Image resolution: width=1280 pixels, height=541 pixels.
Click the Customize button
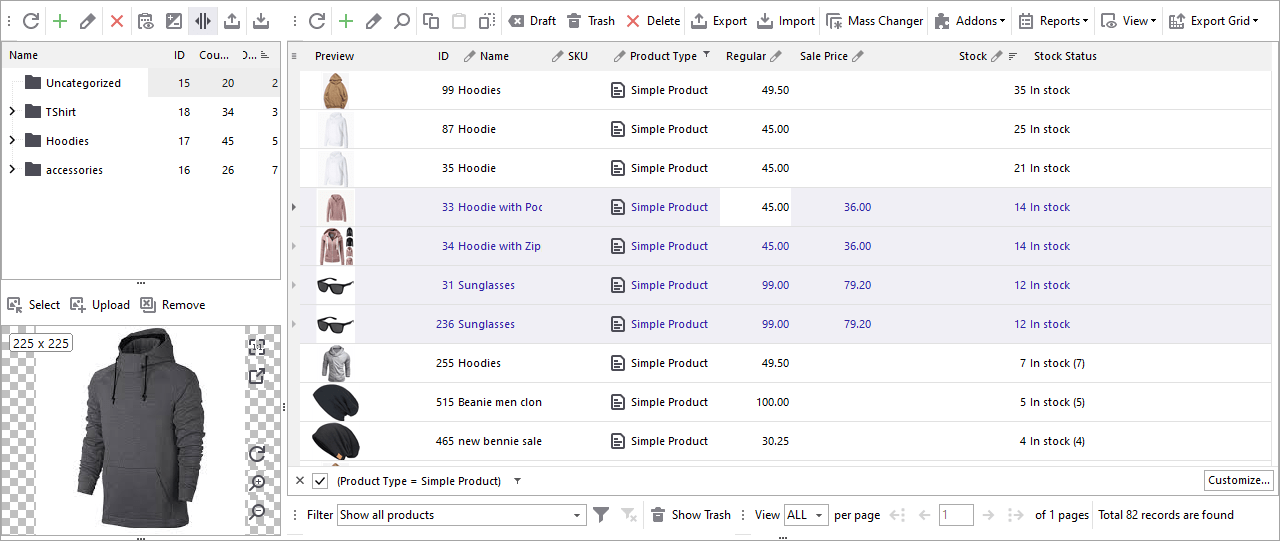1238,480
